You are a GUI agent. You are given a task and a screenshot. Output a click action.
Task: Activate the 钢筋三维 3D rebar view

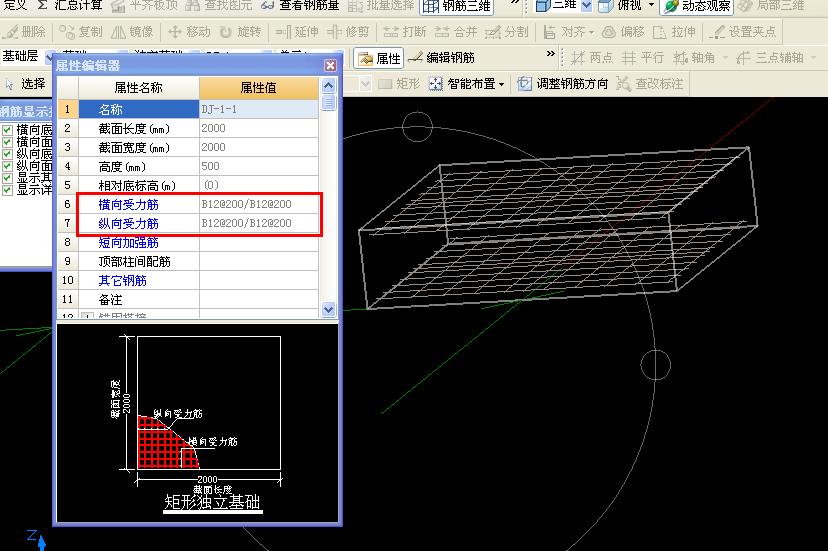click(457, 6)
